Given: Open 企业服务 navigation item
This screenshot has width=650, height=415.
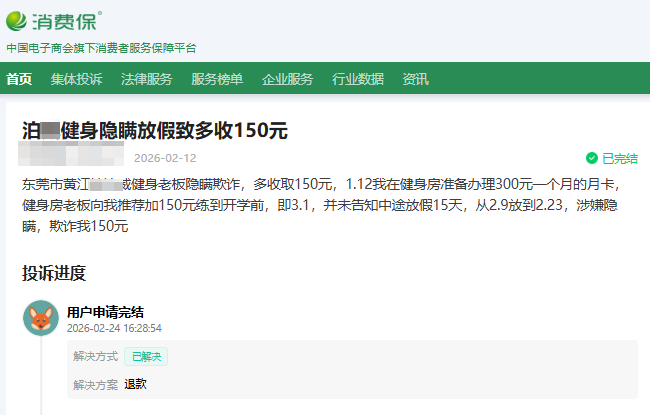Looking at the screenshot, I should (288, 79).
